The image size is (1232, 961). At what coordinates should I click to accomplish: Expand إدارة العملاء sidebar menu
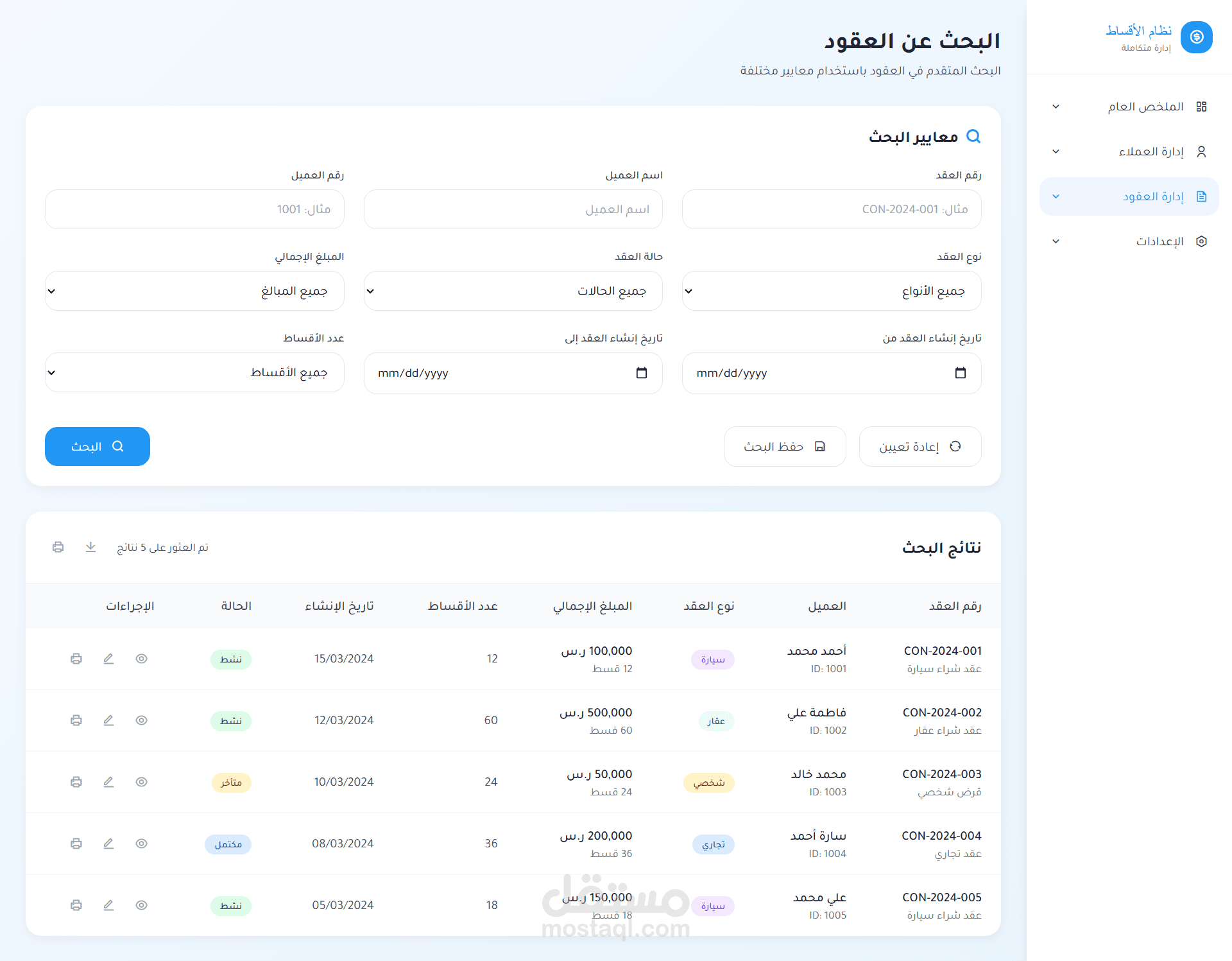tap(1129, 152)
